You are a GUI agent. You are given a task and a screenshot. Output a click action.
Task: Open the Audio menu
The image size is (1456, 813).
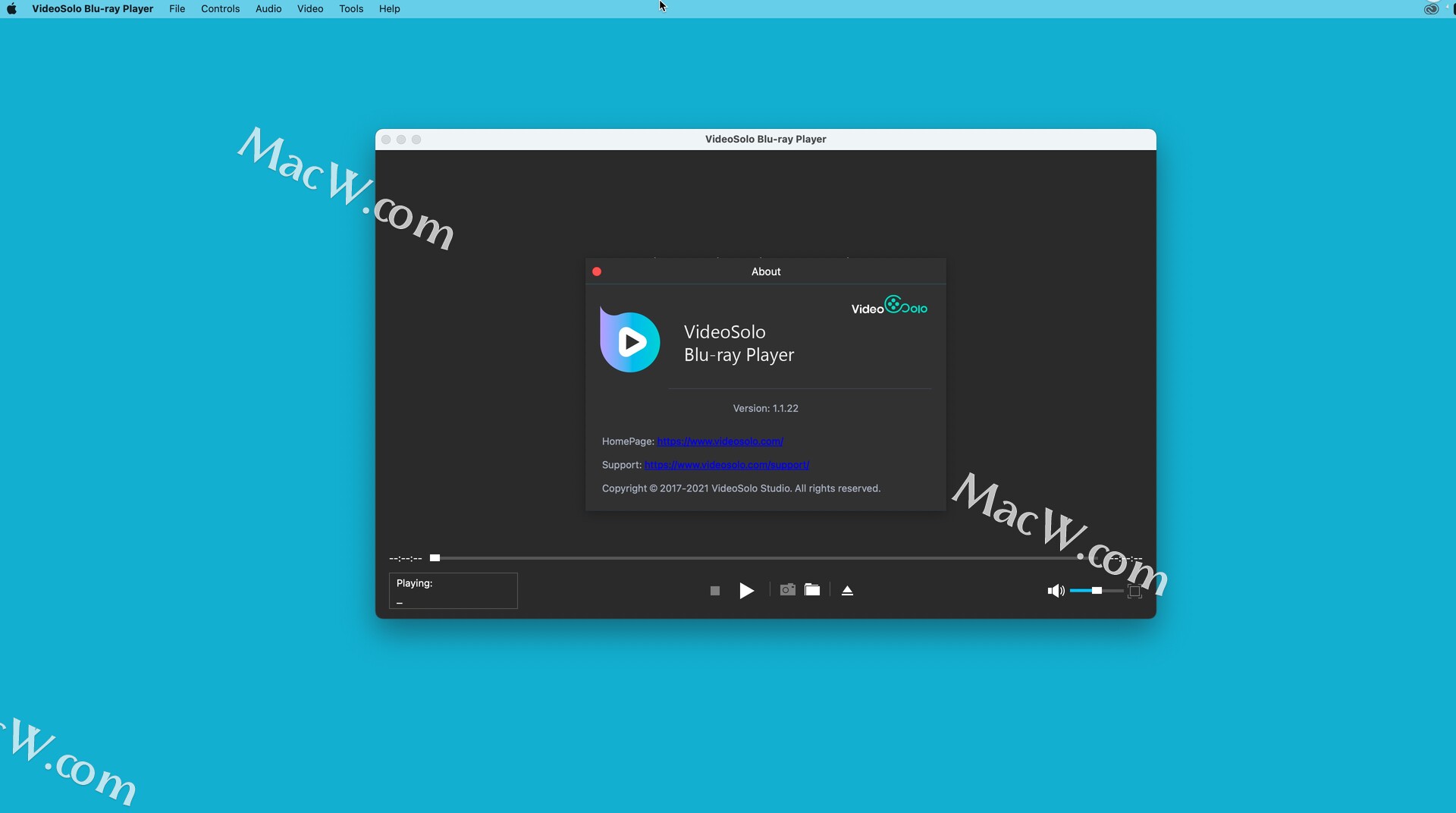click(x=268, y=9)
